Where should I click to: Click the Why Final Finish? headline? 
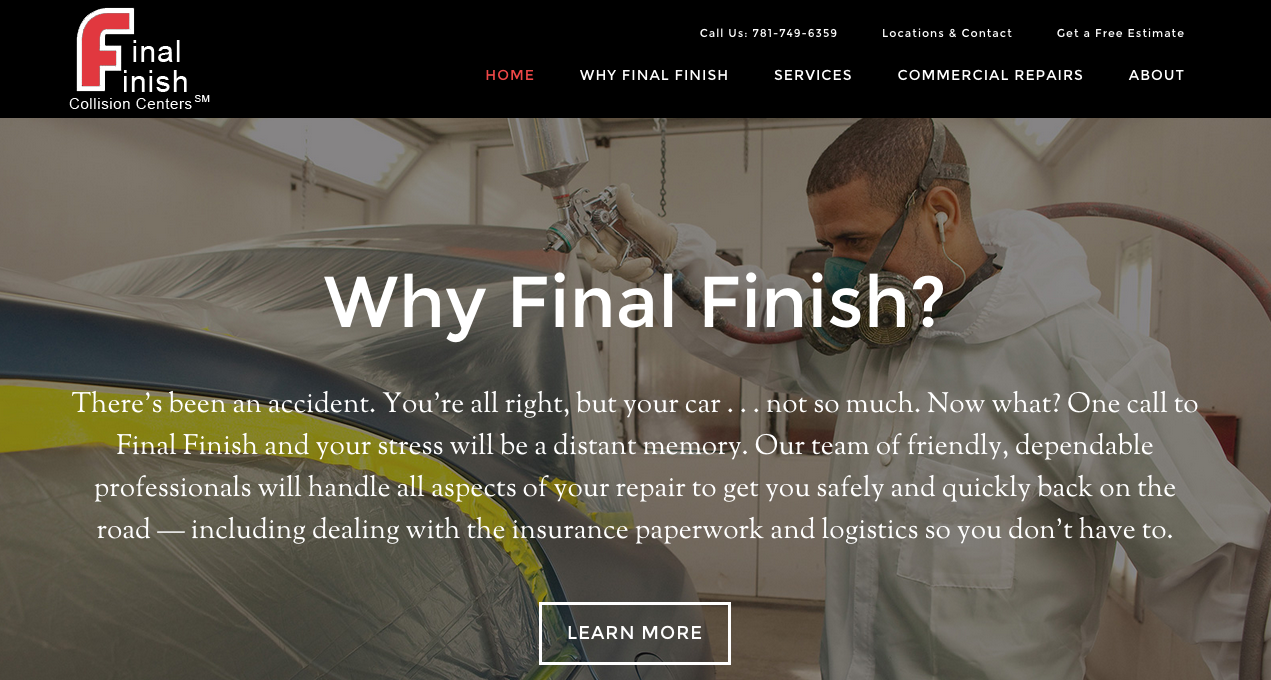pos(635,301)
